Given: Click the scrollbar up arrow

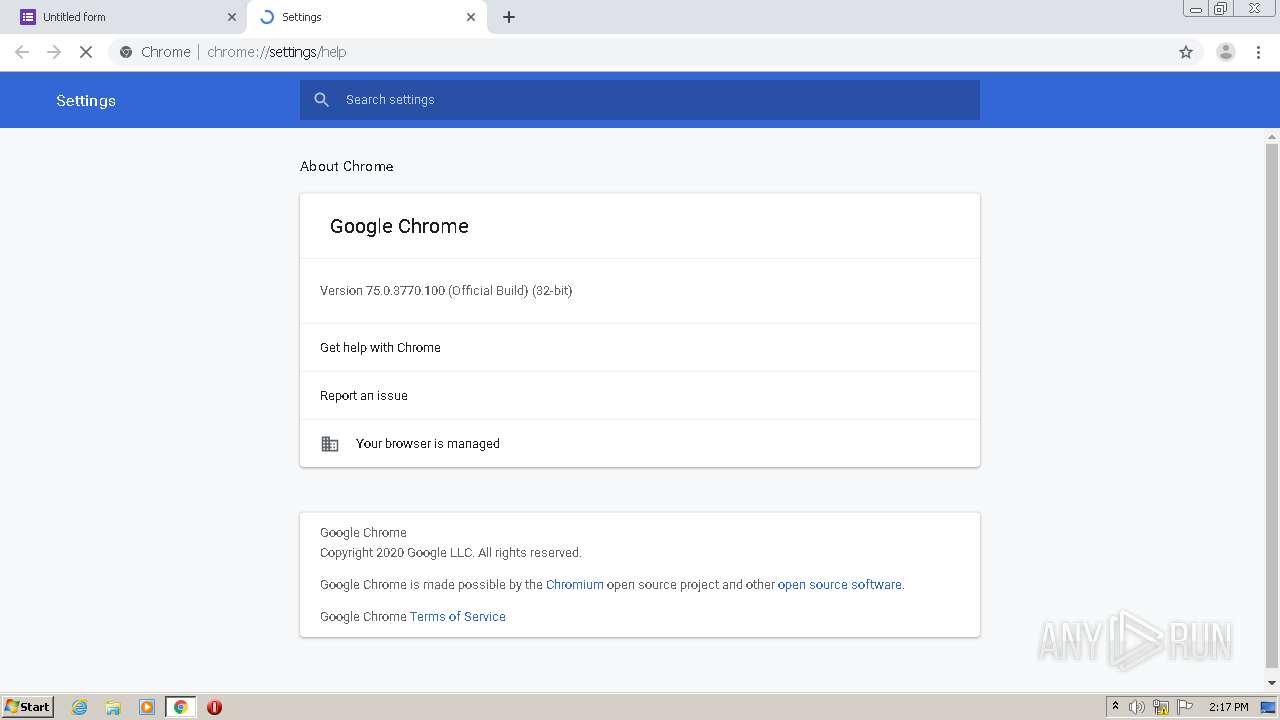Looking at the screenshot, I should pyautogui.click(x=1272, y=136).
